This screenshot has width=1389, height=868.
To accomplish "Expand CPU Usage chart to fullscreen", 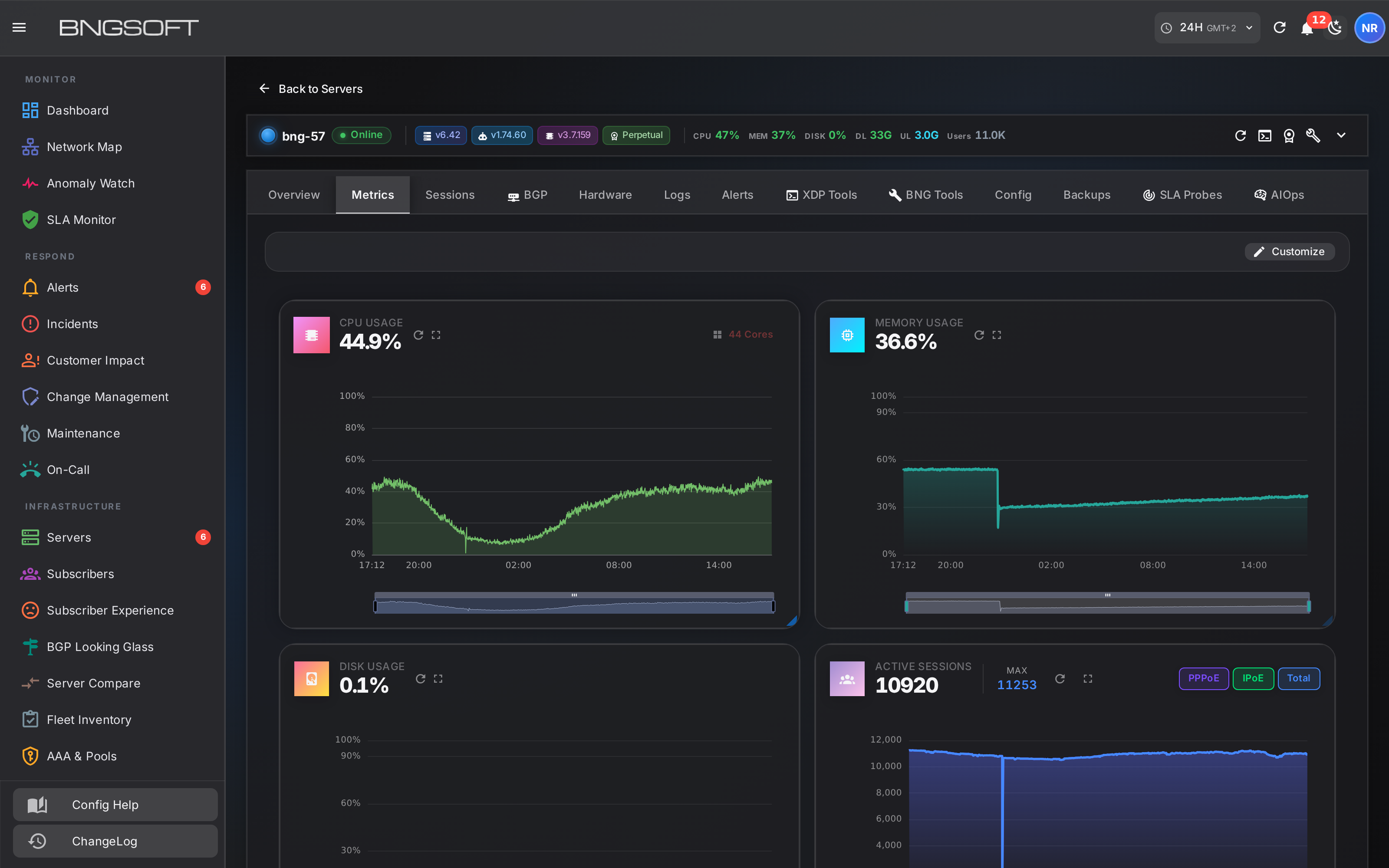I will point(436,335).
